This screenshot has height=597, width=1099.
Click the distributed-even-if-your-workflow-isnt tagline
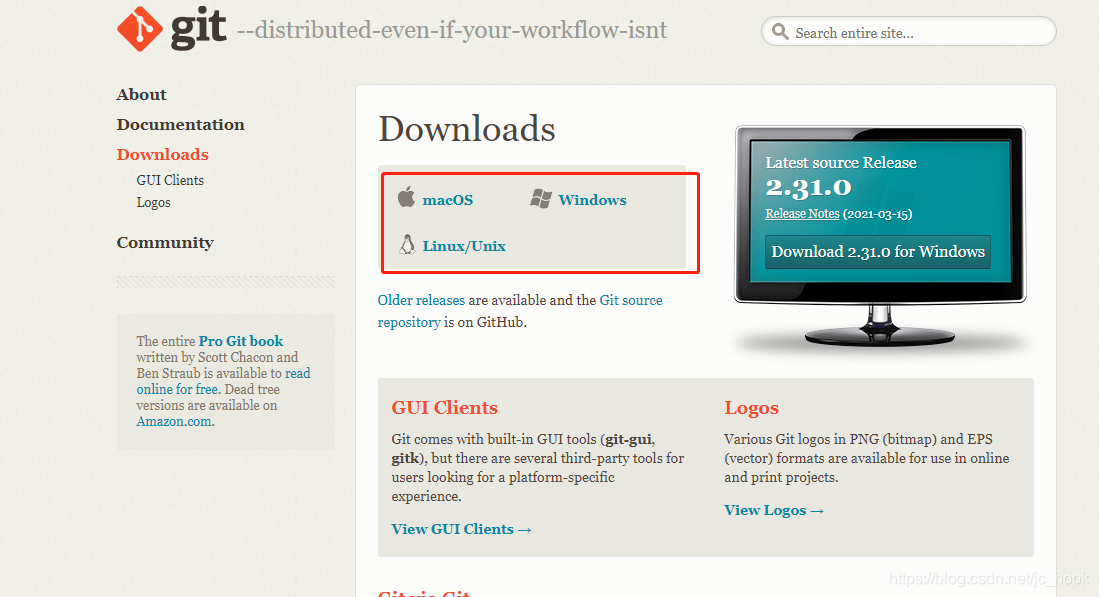pyautogui.click(x=452, y=30)
